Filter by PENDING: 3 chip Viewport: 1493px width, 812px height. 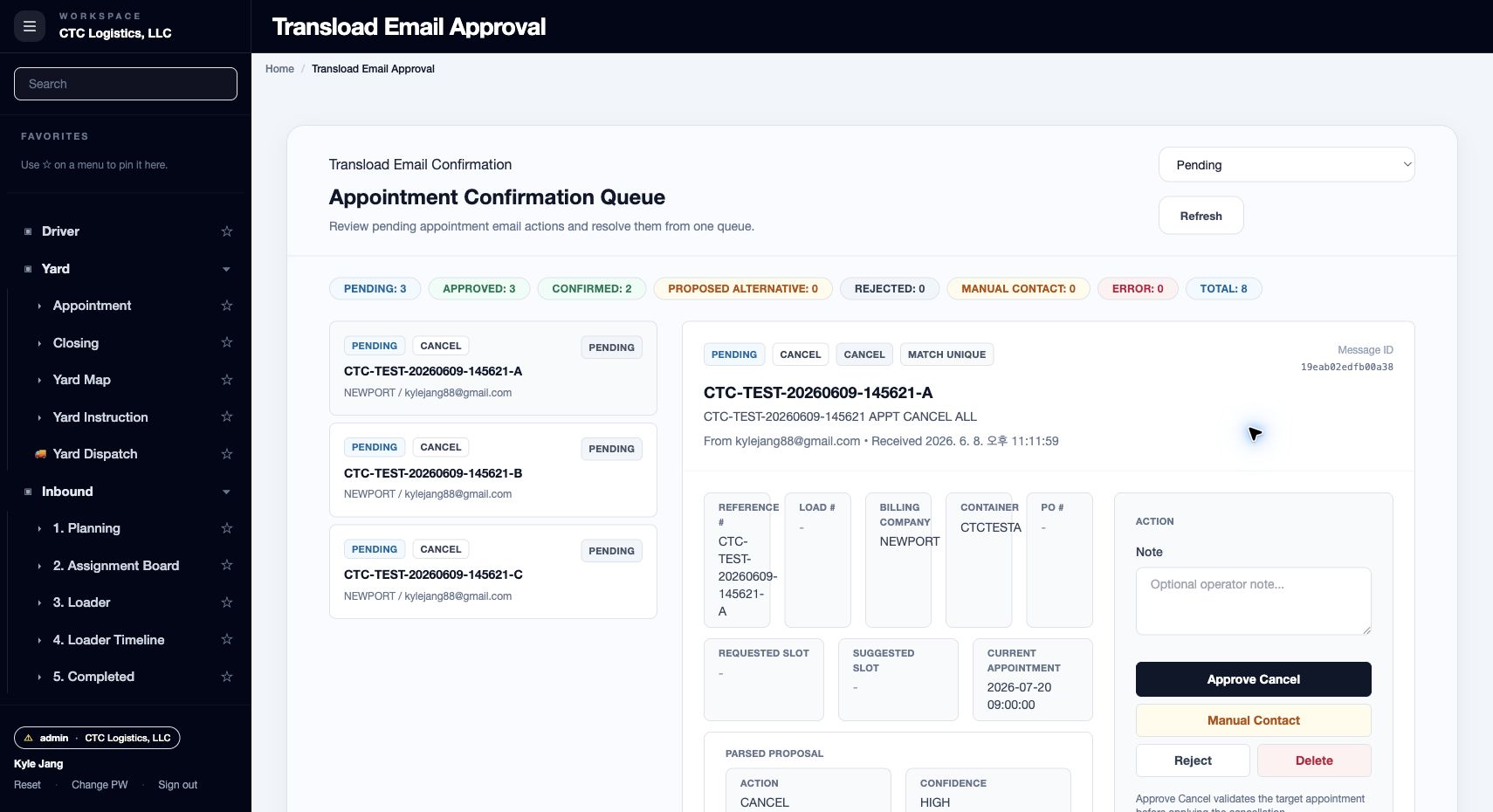[375, 288]
